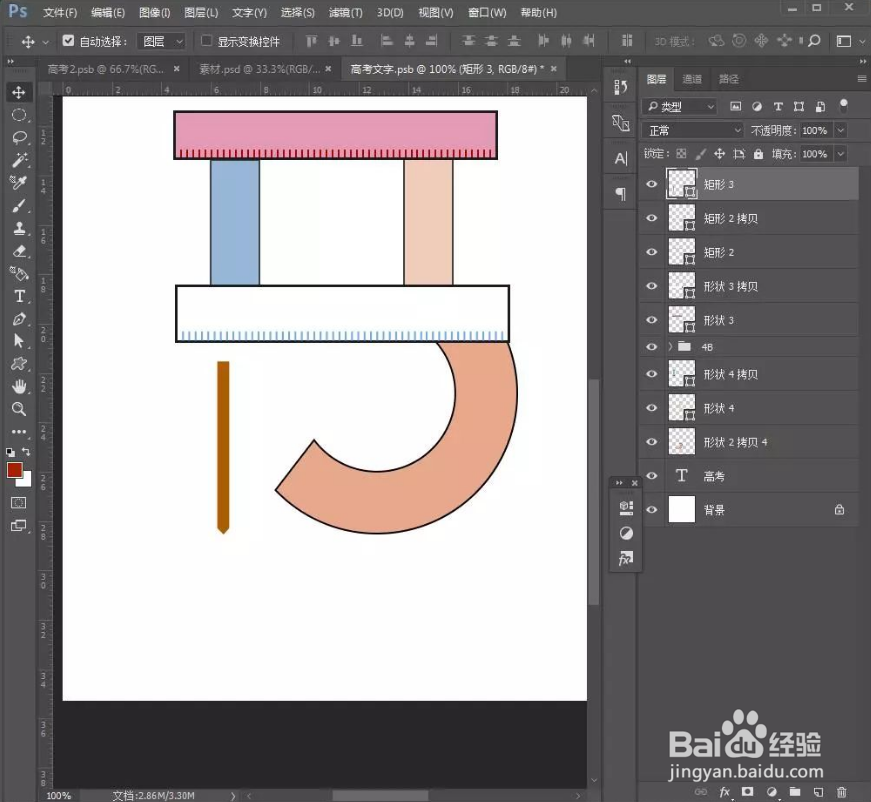Open the 图像(I) menu
This screenshot has width=871, height=802.
[154, 12]
